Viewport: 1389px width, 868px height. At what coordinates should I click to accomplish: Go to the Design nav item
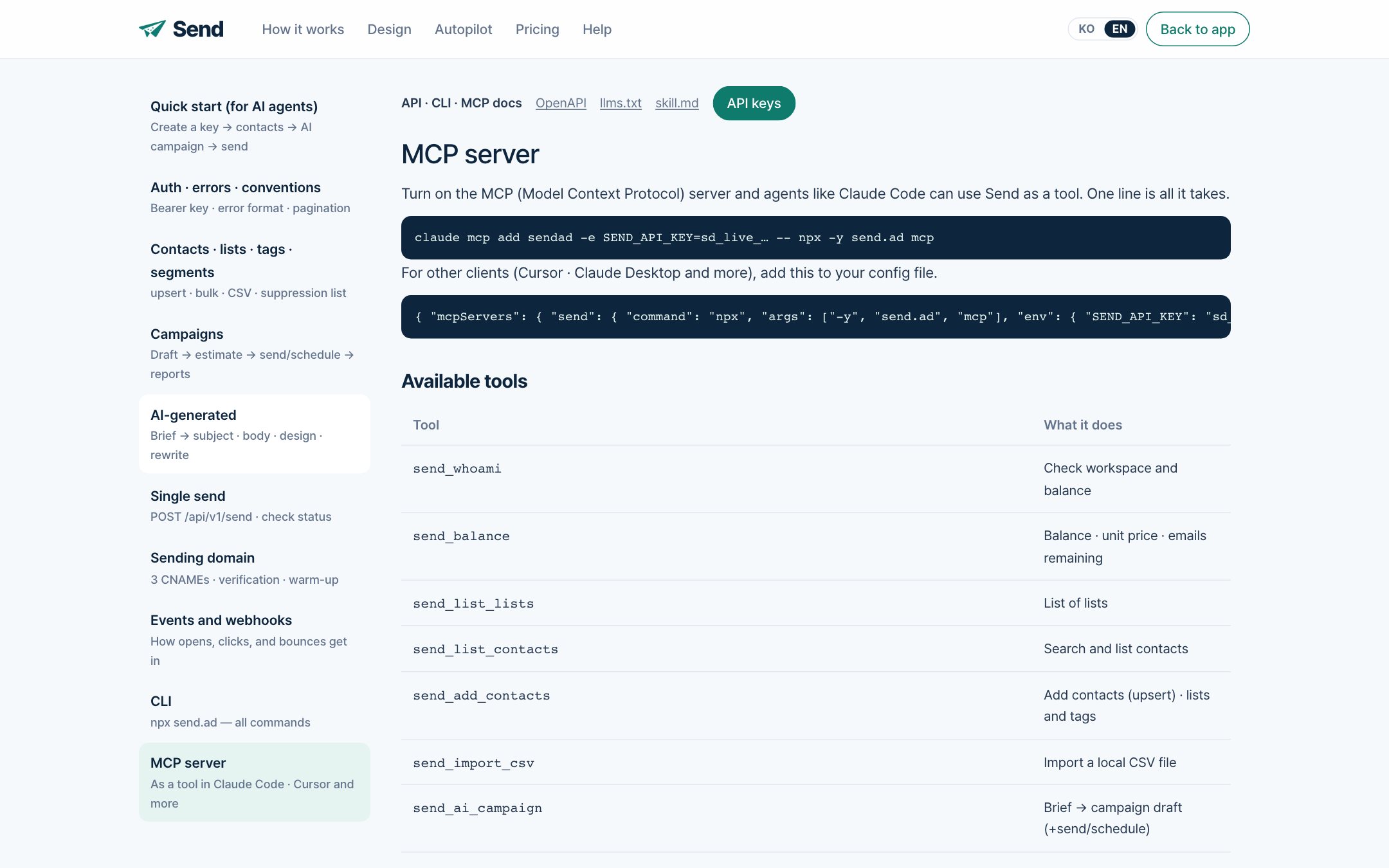click(x=389, y=30)
